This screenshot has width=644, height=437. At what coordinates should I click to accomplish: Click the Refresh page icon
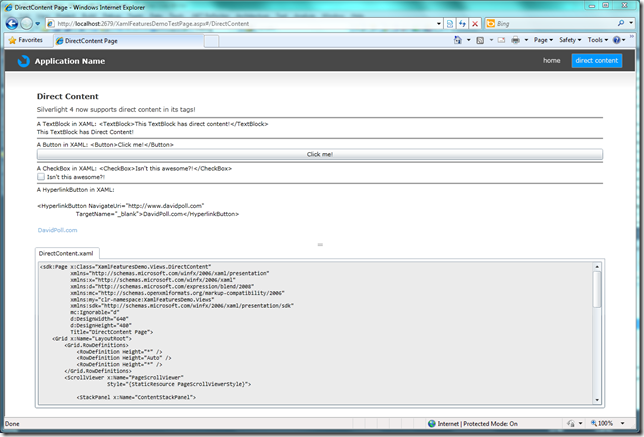coord(462,24)
